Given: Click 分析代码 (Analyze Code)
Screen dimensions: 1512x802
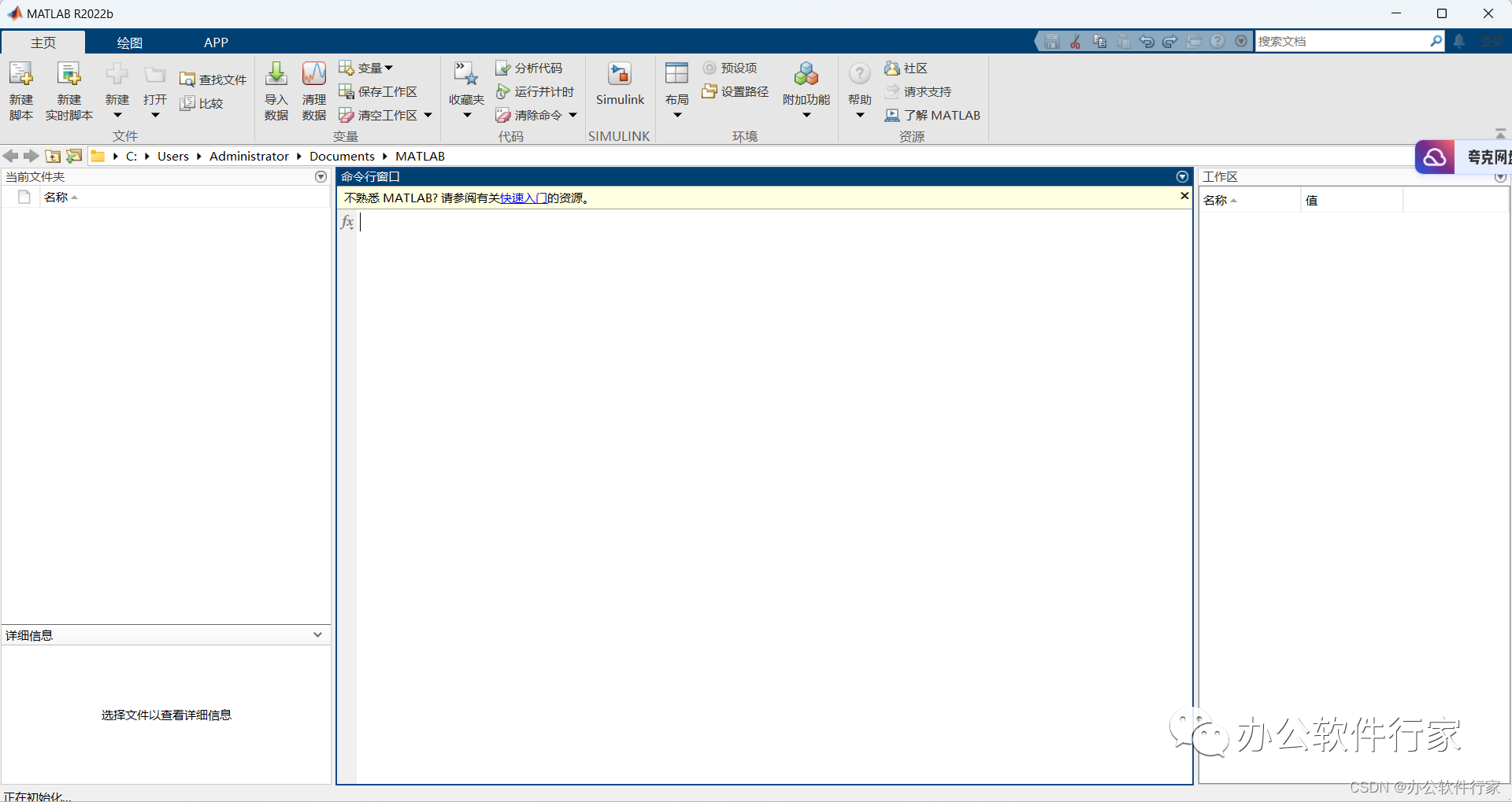Looking at the screenshot, I should click(529, 68).
